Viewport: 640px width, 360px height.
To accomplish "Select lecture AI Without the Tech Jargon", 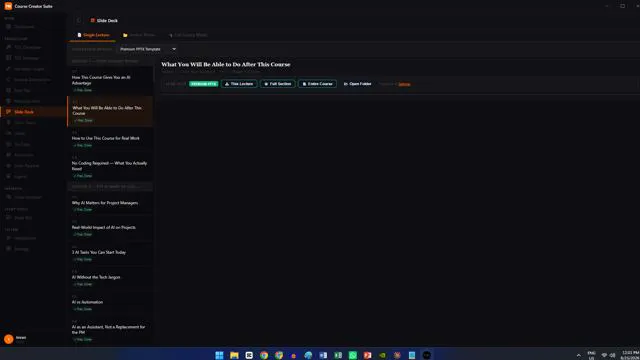I will 110,279.
